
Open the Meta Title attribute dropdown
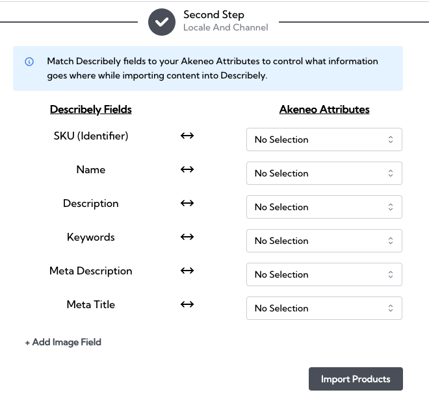coord(324,308)
